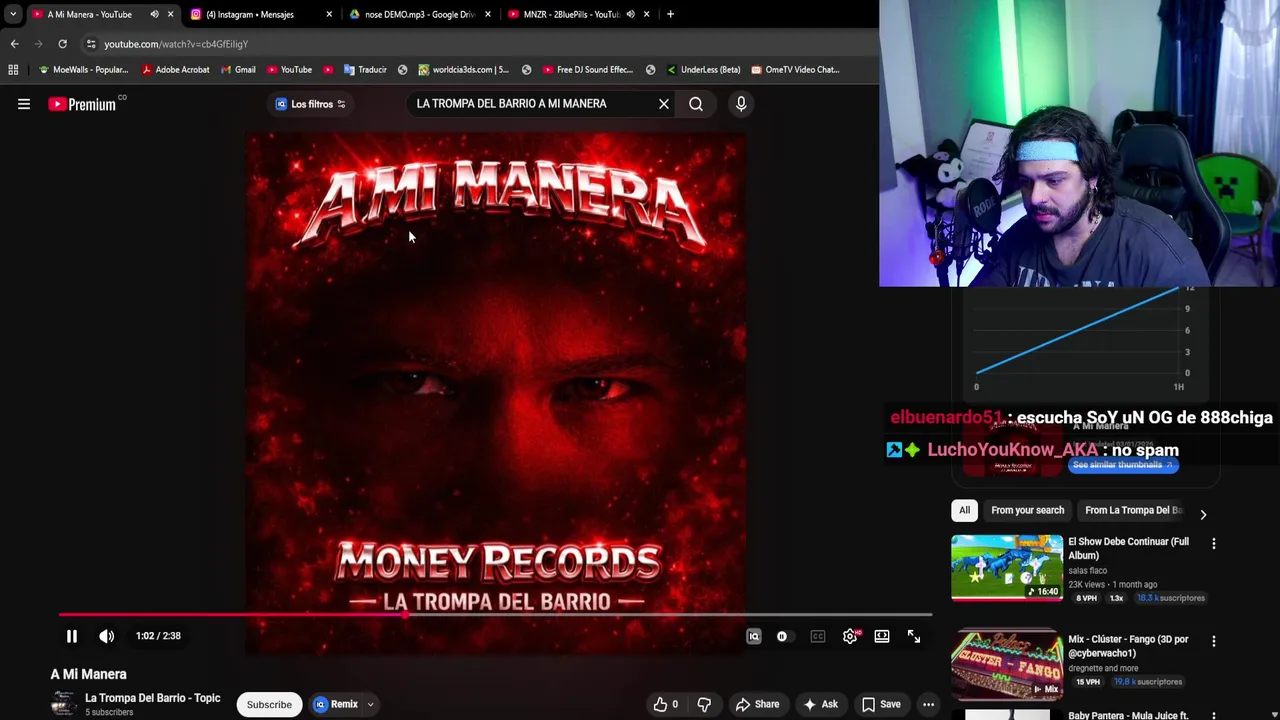The image size is (1280, 720).
Task: Open Baby Pantera - Mula Juice video
Action: point(1128,715)
